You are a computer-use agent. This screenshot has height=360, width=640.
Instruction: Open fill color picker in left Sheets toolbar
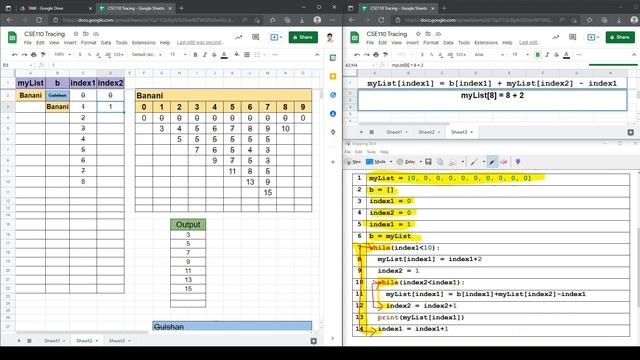pyautogui.click(x=237, y=54)
